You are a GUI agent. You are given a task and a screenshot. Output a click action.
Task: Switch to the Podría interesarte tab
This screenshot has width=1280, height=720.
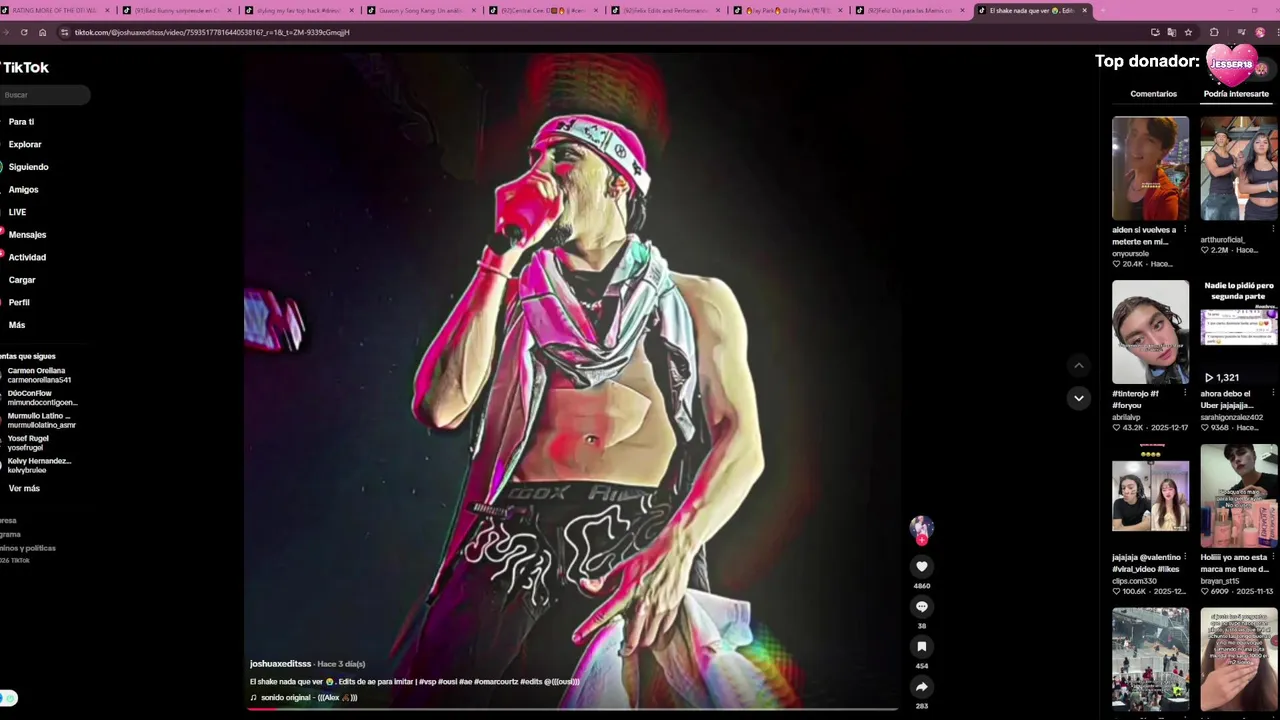(1236, 94)
